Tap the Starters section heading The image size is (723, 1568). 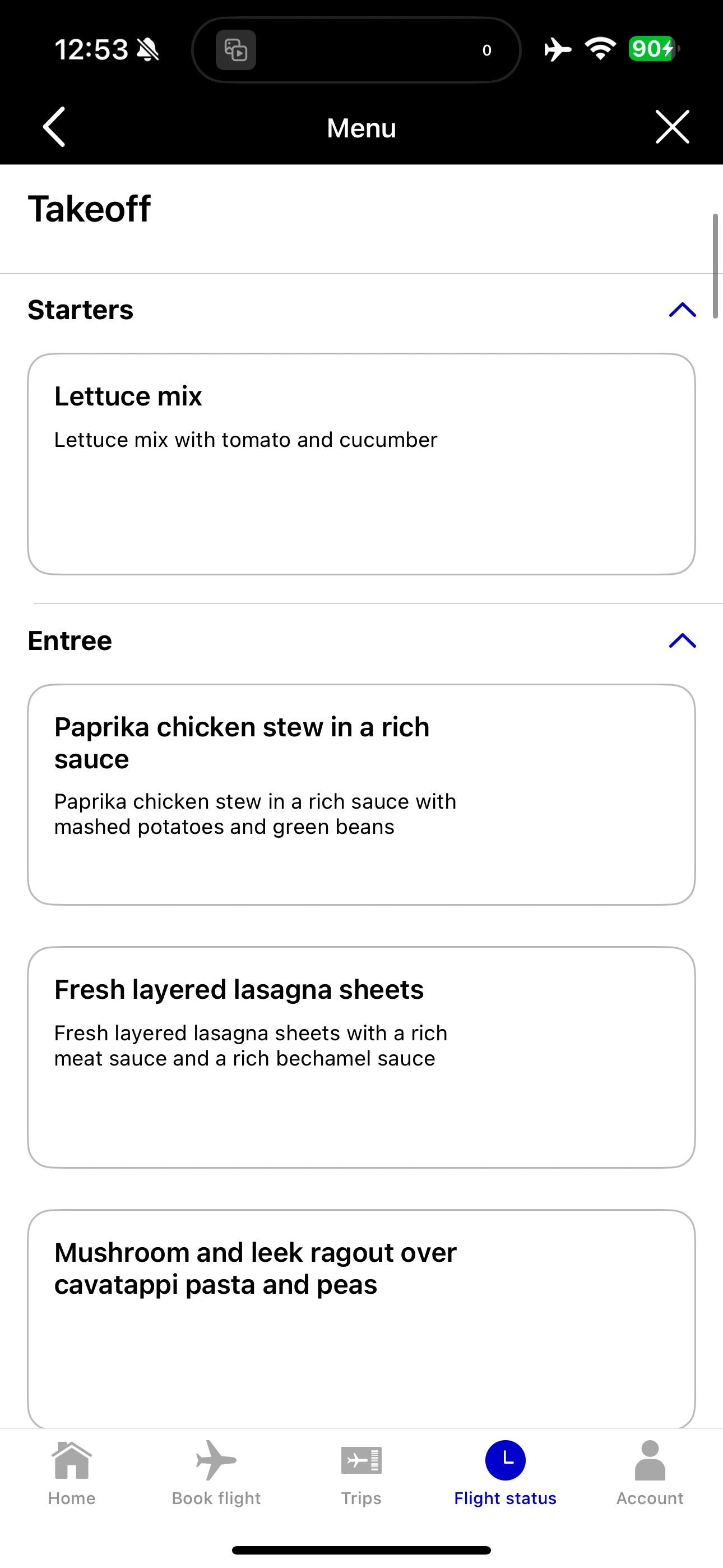pos(80,310)
